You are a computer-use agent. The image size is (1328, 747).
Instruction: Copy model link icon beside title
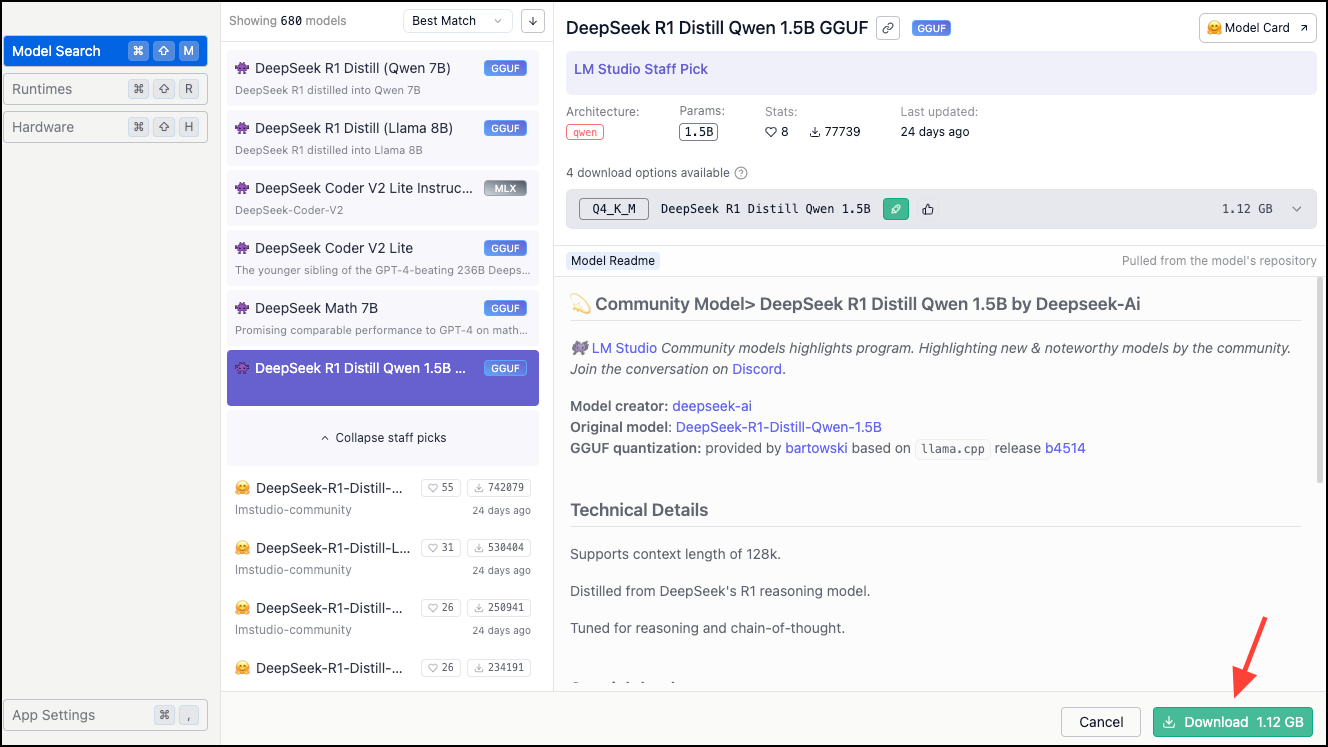click(888, 28)
